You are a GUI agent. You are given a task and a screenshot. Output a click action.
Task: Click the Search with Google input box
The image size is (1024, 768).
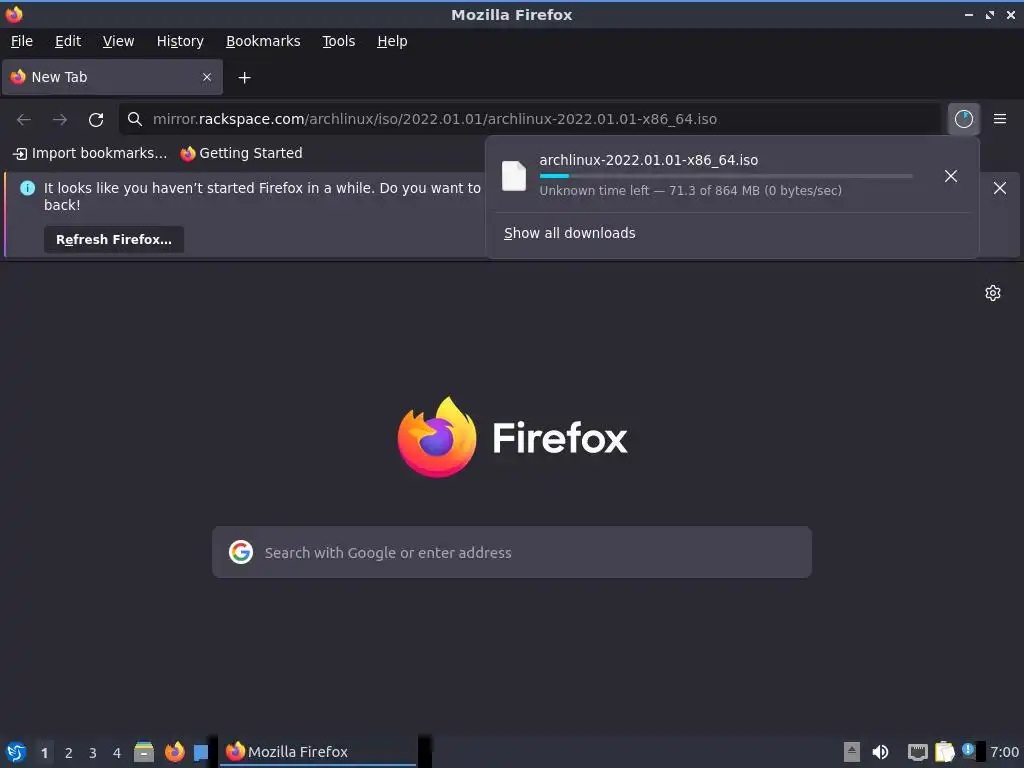point(512,552)
